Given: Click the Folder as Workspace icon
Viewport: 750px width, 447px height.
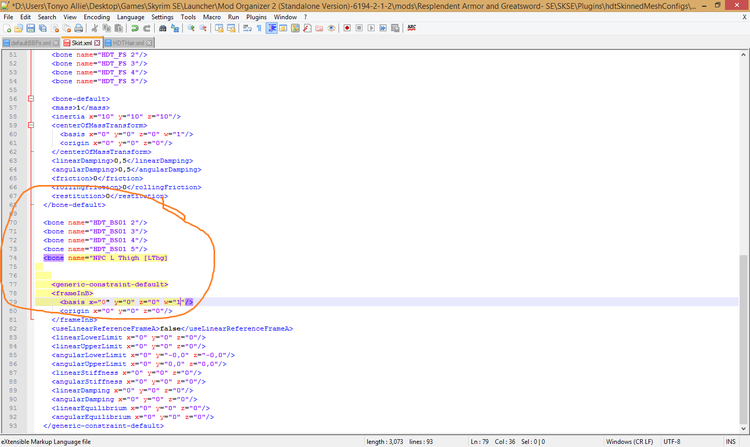Looking at the screenshot, I should [319, 29].
